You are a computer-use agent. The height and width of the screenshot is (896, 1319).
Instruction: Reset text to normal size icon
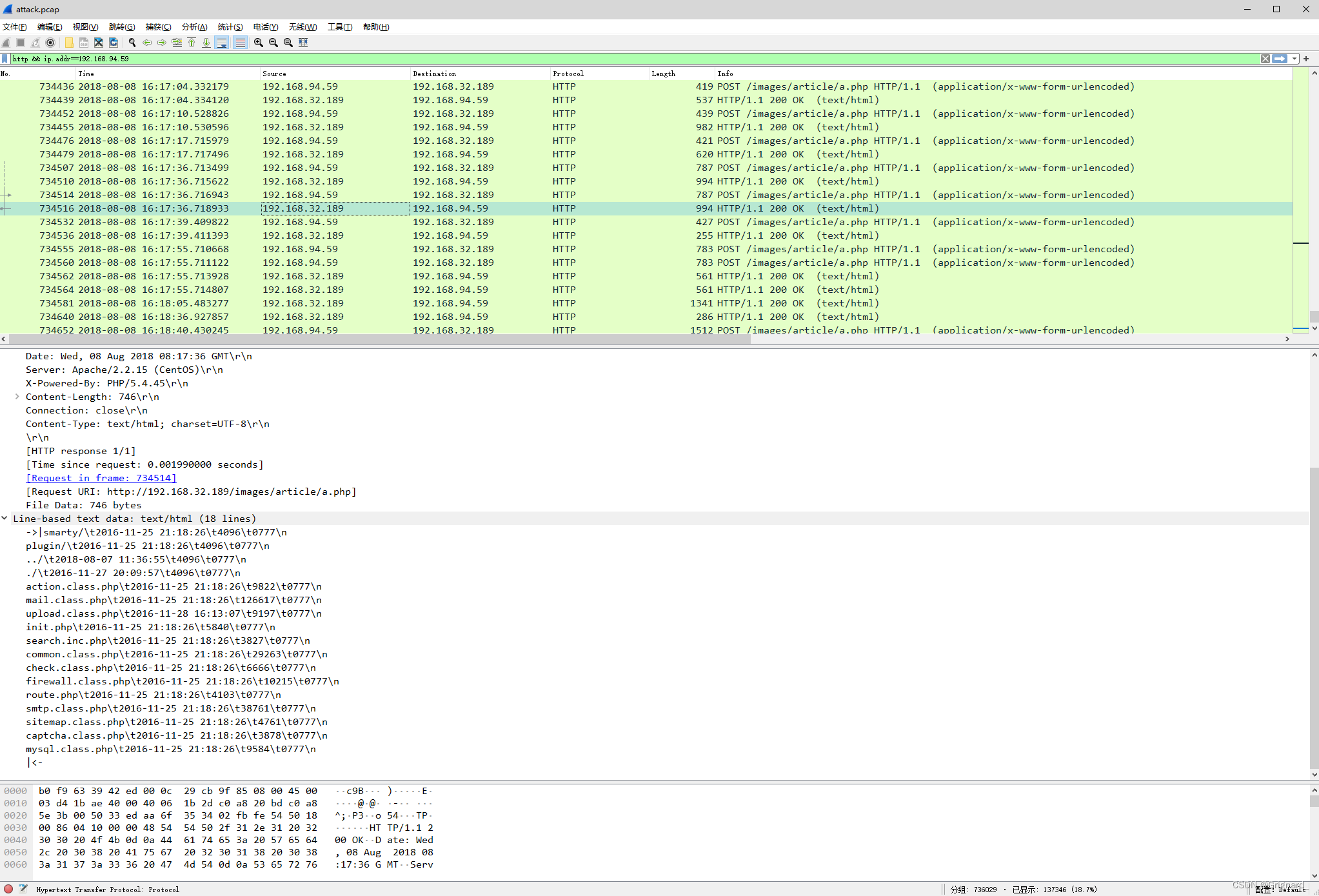tap(288, 43)
